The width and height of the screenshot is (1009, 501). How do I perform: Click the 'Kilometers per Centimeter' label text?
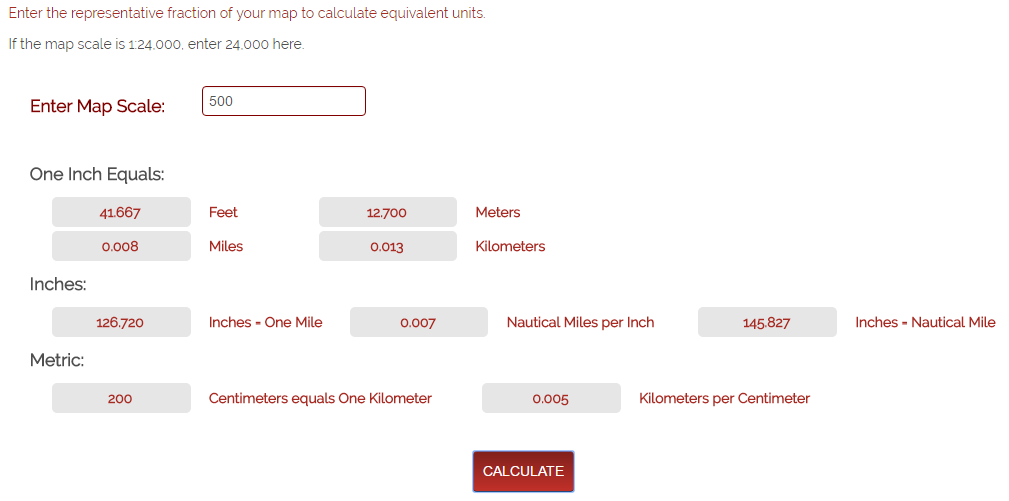tap(724, 398)
